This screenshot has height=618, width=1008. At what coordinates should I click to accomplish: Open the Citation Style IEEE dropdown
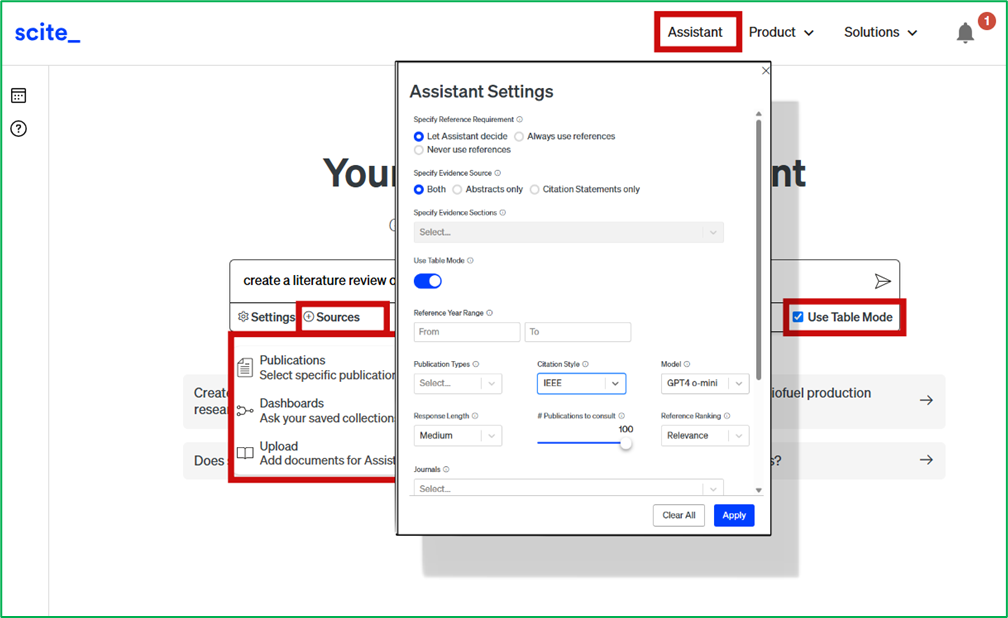(581, 383)
